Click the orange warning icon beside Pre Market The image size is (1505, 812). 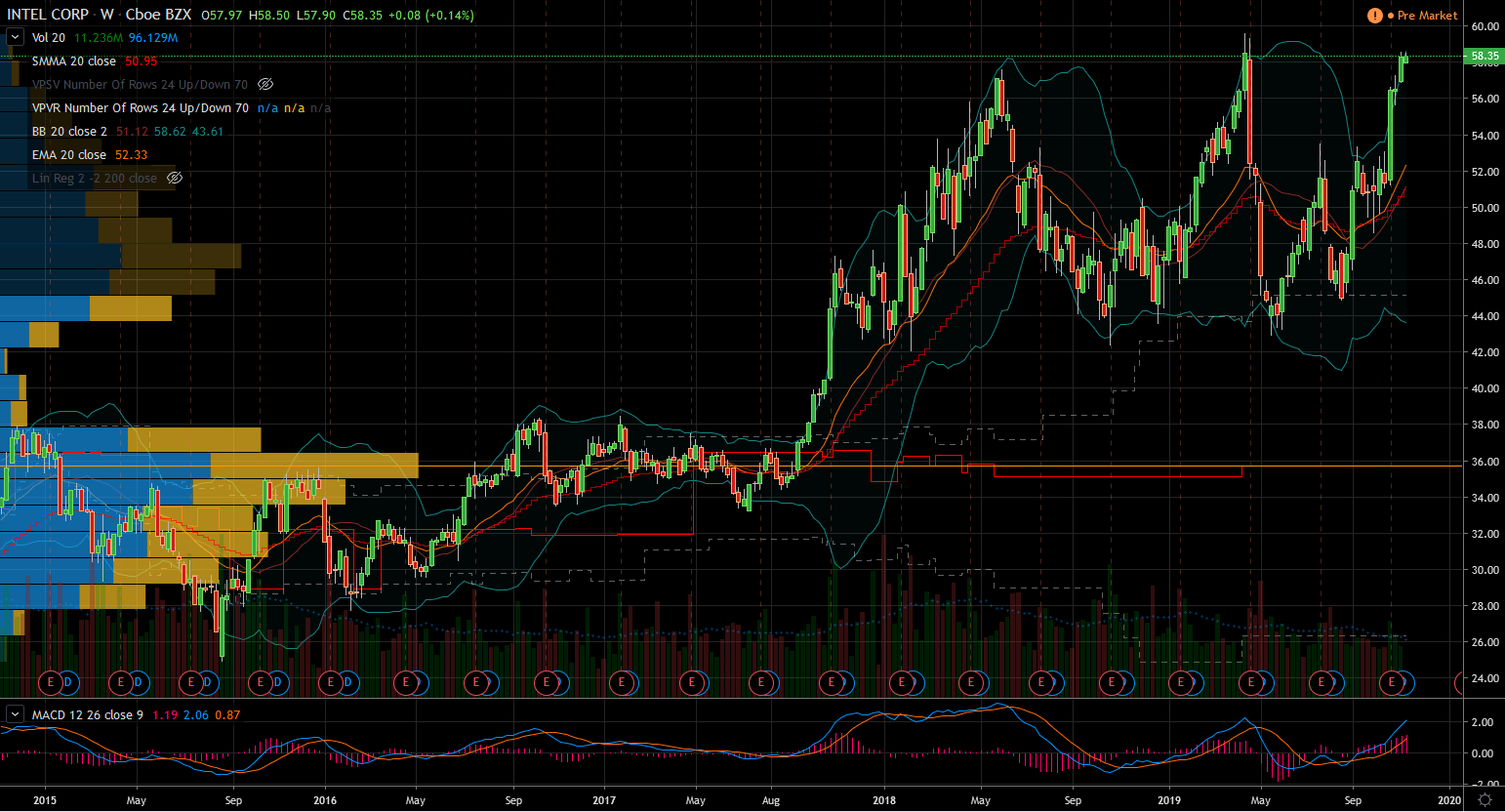(x=1374, y=16)
